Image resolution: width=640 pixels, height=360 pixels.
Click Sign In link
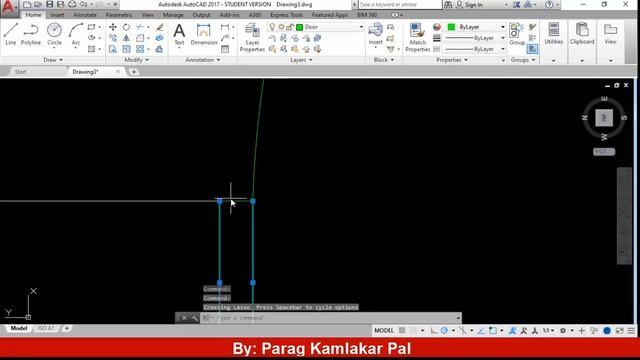(473, 4)
